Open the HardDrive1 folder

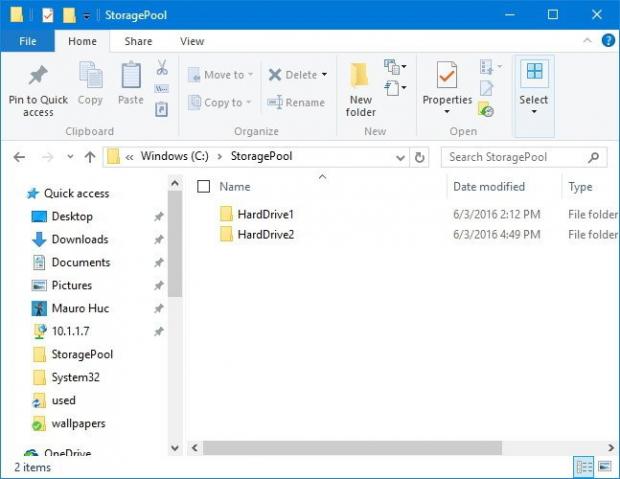point(265,214)
